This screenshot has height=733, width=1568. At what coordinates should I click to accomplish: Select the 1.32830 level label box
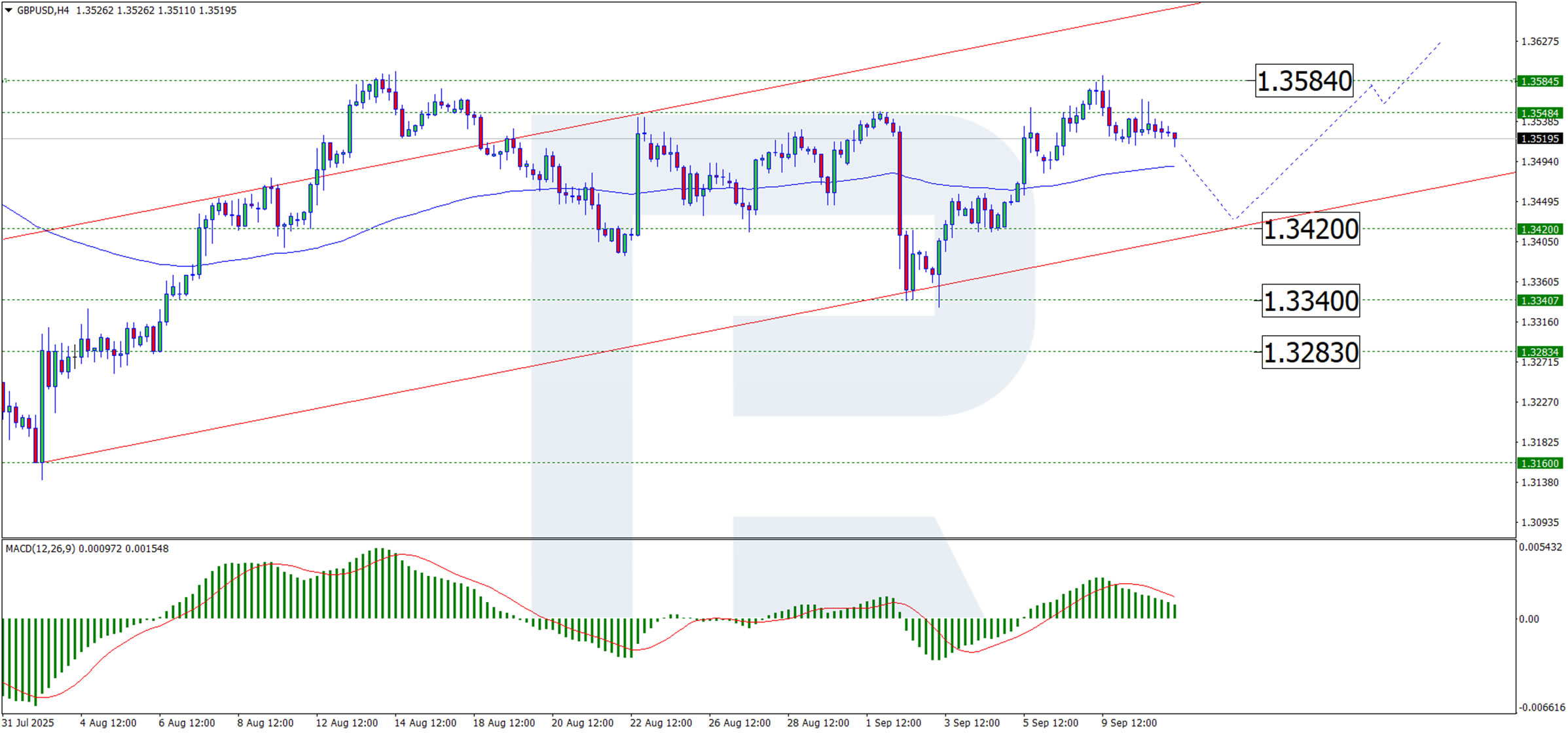pyautogui.click(x=1310, y=353)
